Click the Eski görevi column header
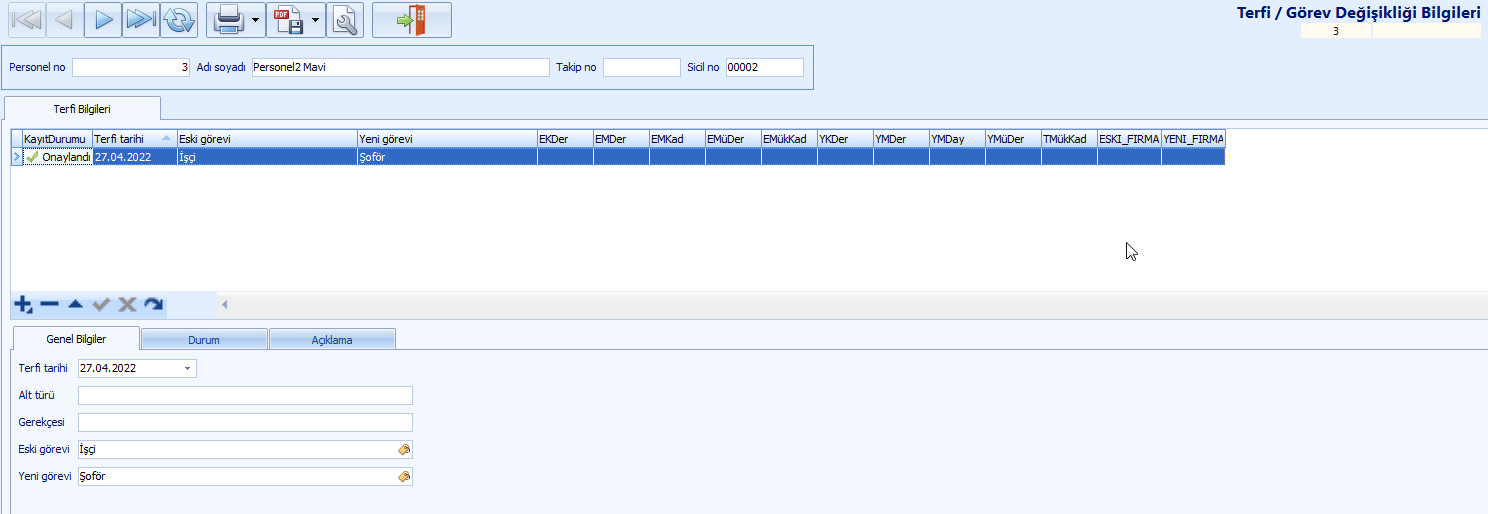 point(267,139)
